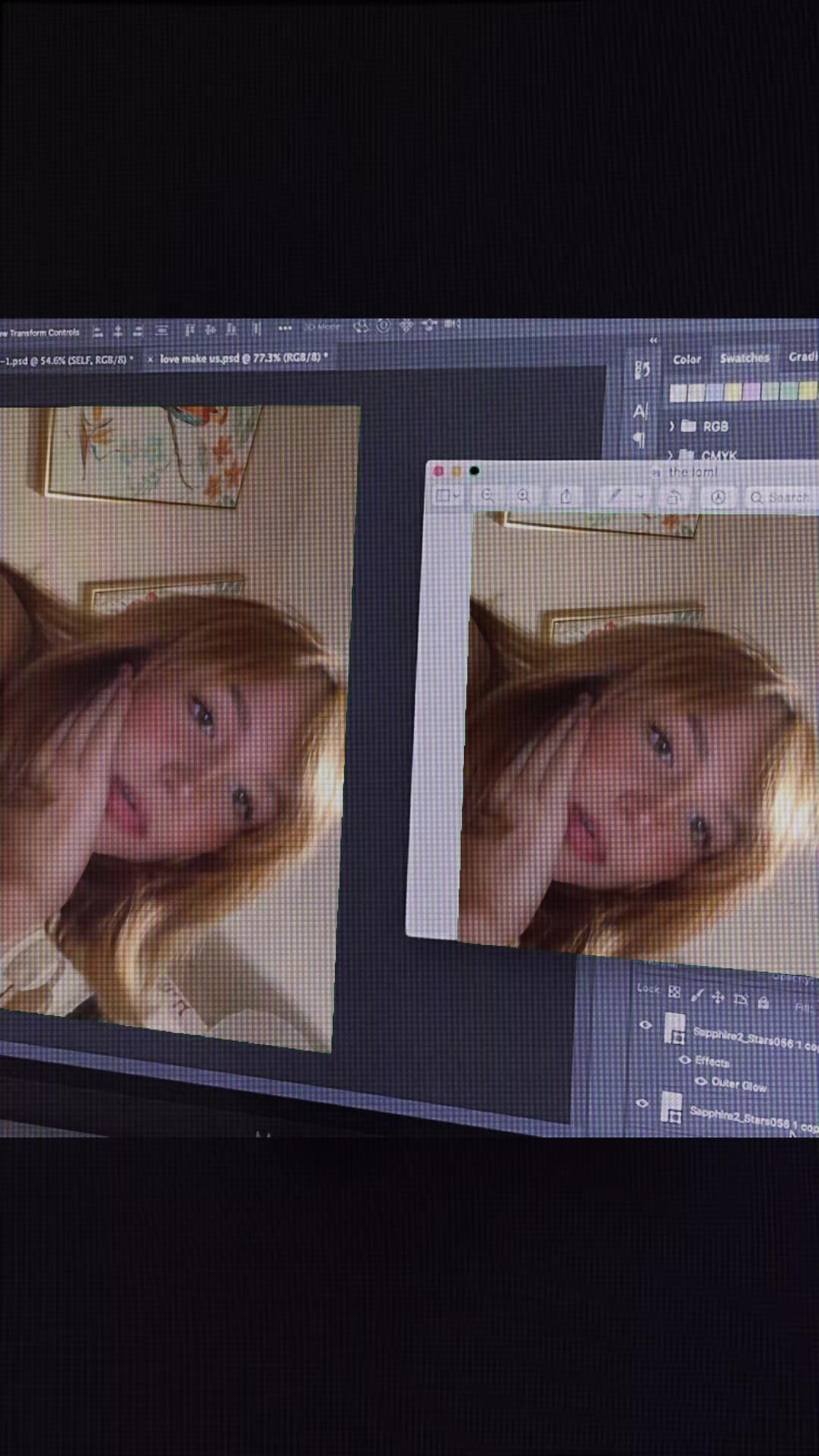The width and height of the screenshot is (819, 1456).
Task: Toggle artboard nesting lock icon
Action: point(741,1000)
